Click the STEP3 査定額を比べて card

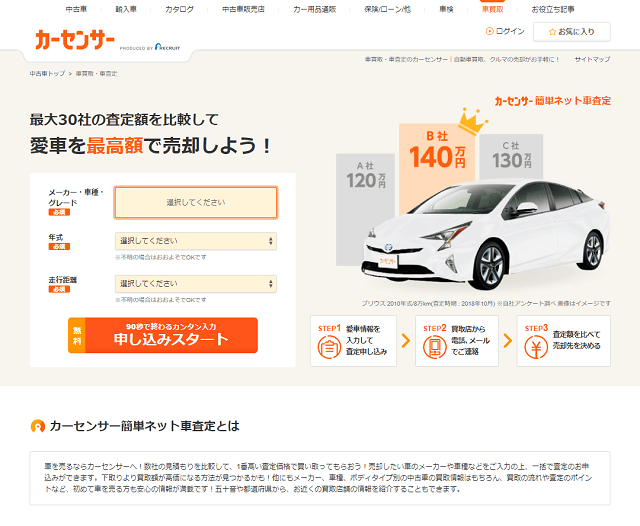pos(564,341)
